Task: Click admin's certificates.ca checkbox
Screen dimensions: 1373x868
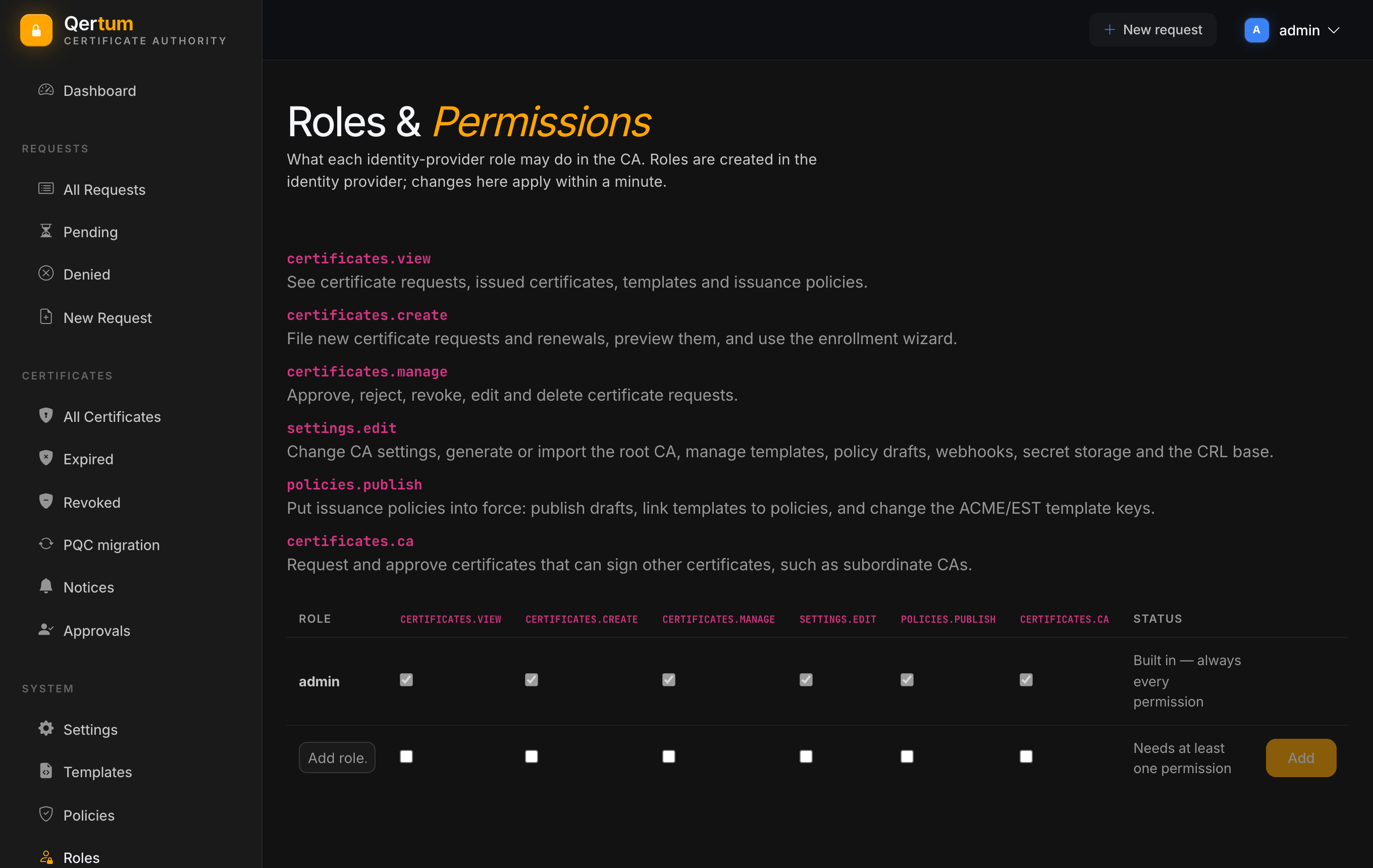Action: tap(1026, 680)
